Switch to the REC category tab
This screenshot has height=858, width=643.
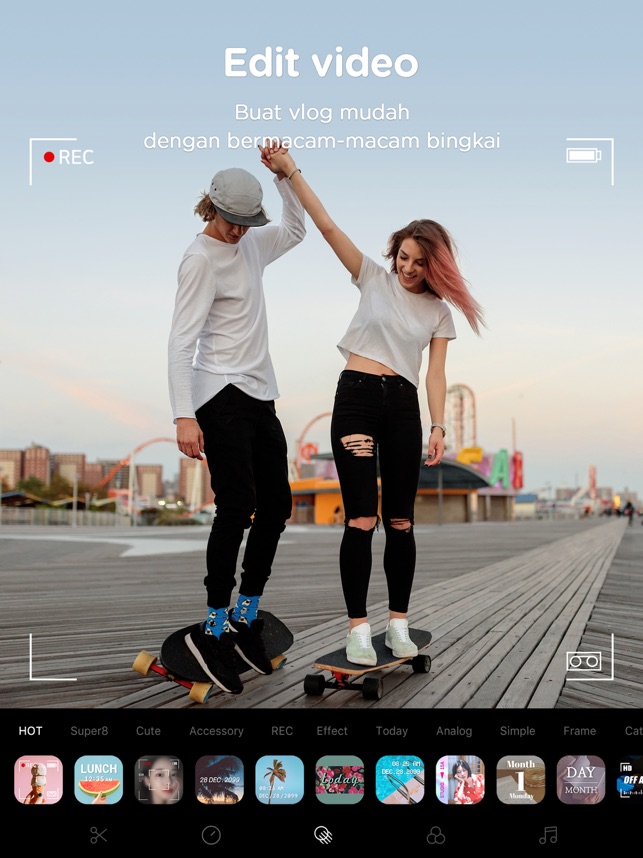point(282,731)
